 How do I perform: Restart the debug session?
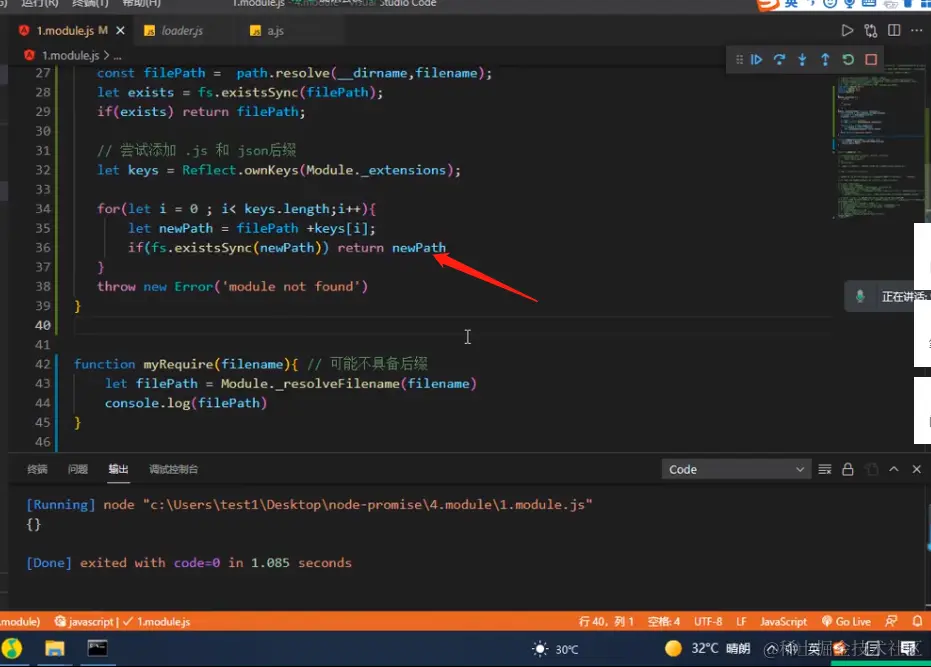848,59
